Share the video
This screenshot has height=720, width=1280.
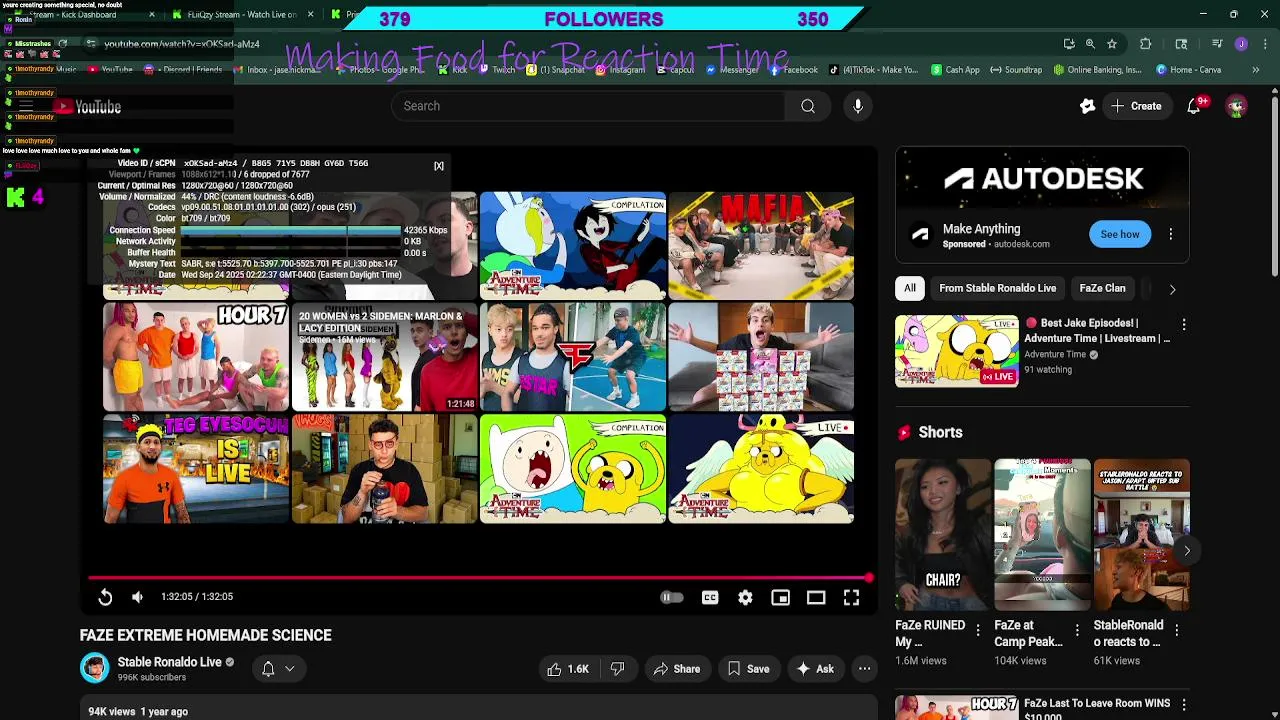coord(675,669)
